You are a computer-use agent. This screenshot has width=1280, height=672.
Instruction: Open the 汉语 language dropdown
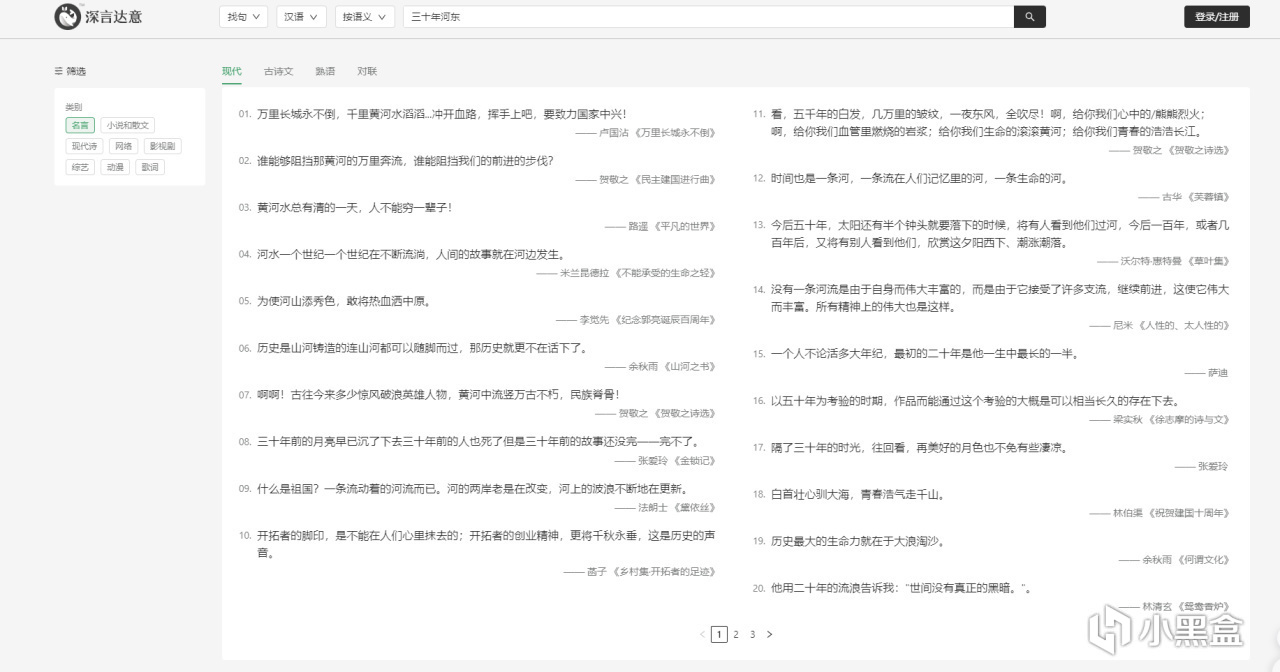pos(300,17)
